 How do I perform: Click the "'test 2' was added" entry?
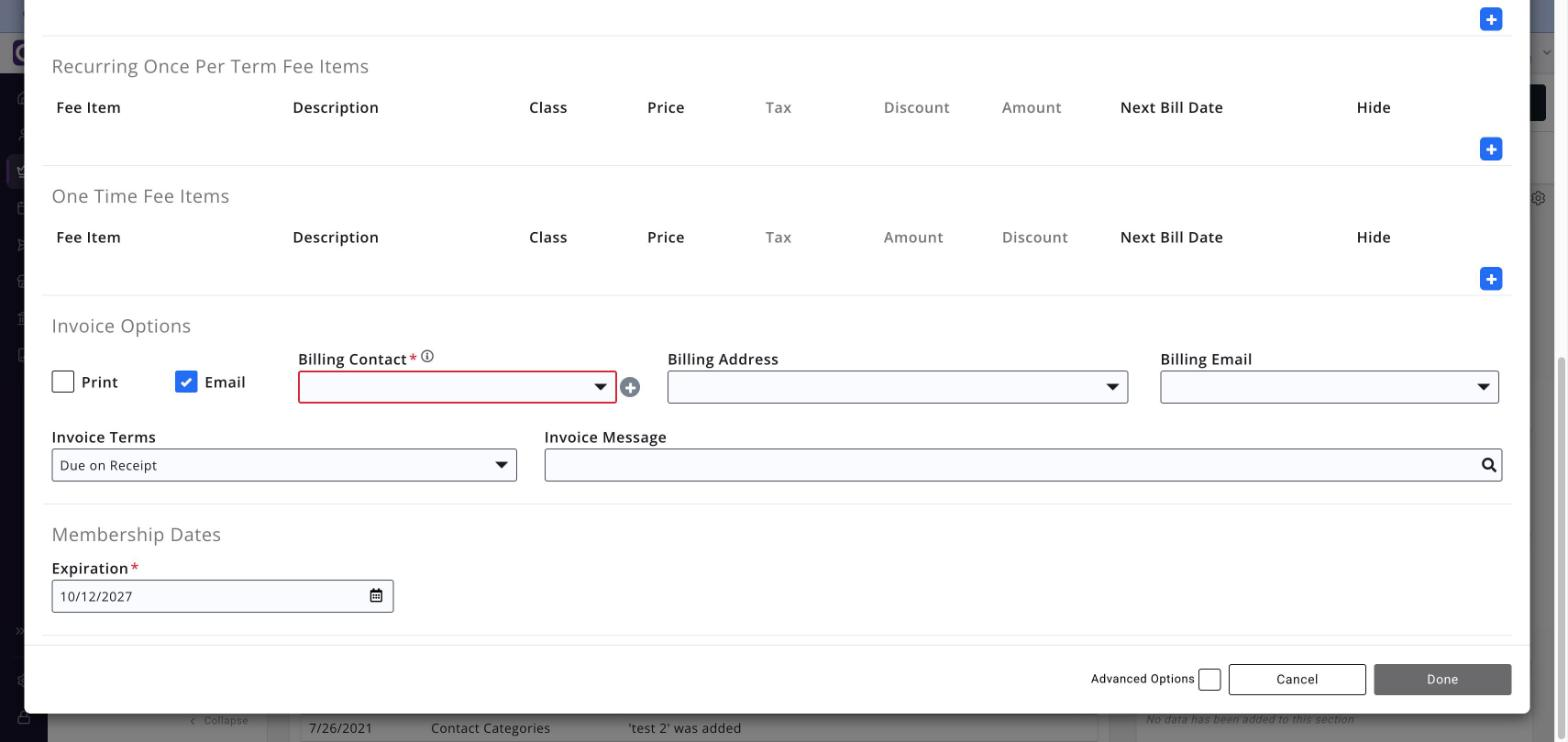[x=684, y=728]
